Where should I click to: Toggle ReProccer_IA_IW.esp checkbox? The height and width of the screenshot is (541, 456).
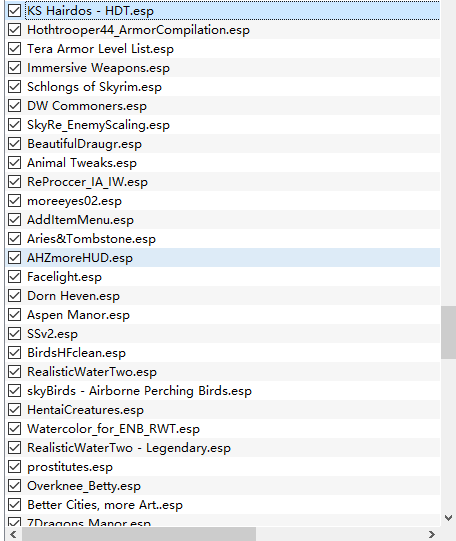pyautogui.click(x=14, y=181)
